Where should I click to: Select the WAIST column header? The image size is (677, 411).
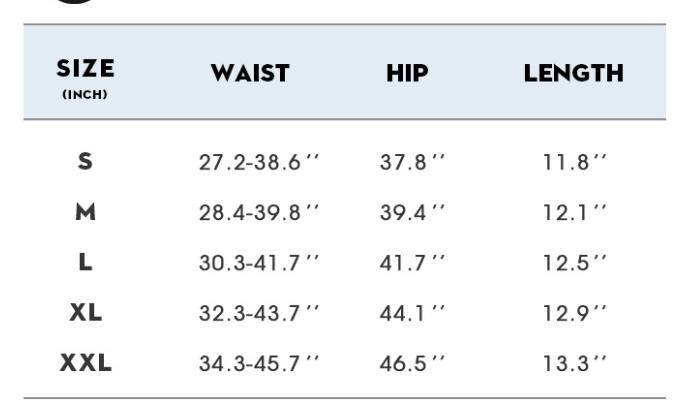[250, 73]
